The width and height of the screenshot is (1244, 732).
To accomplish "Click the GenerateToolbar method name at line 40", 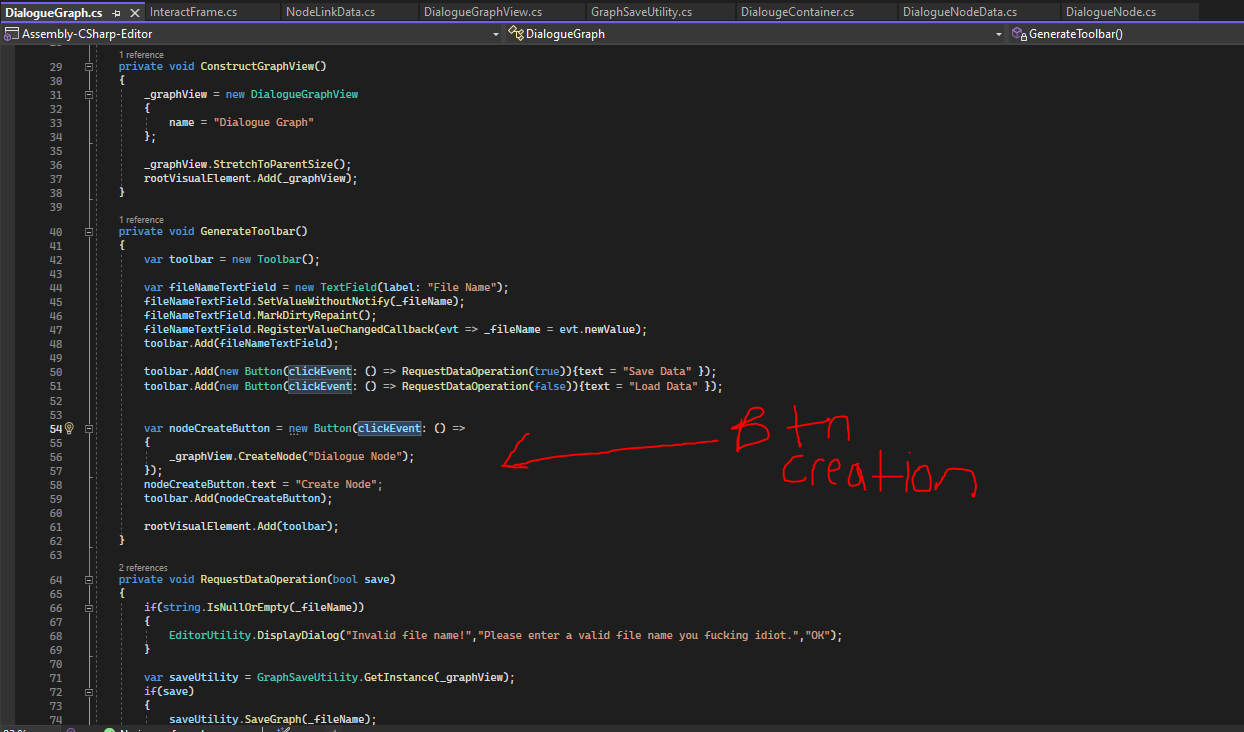I will point(248,231).
